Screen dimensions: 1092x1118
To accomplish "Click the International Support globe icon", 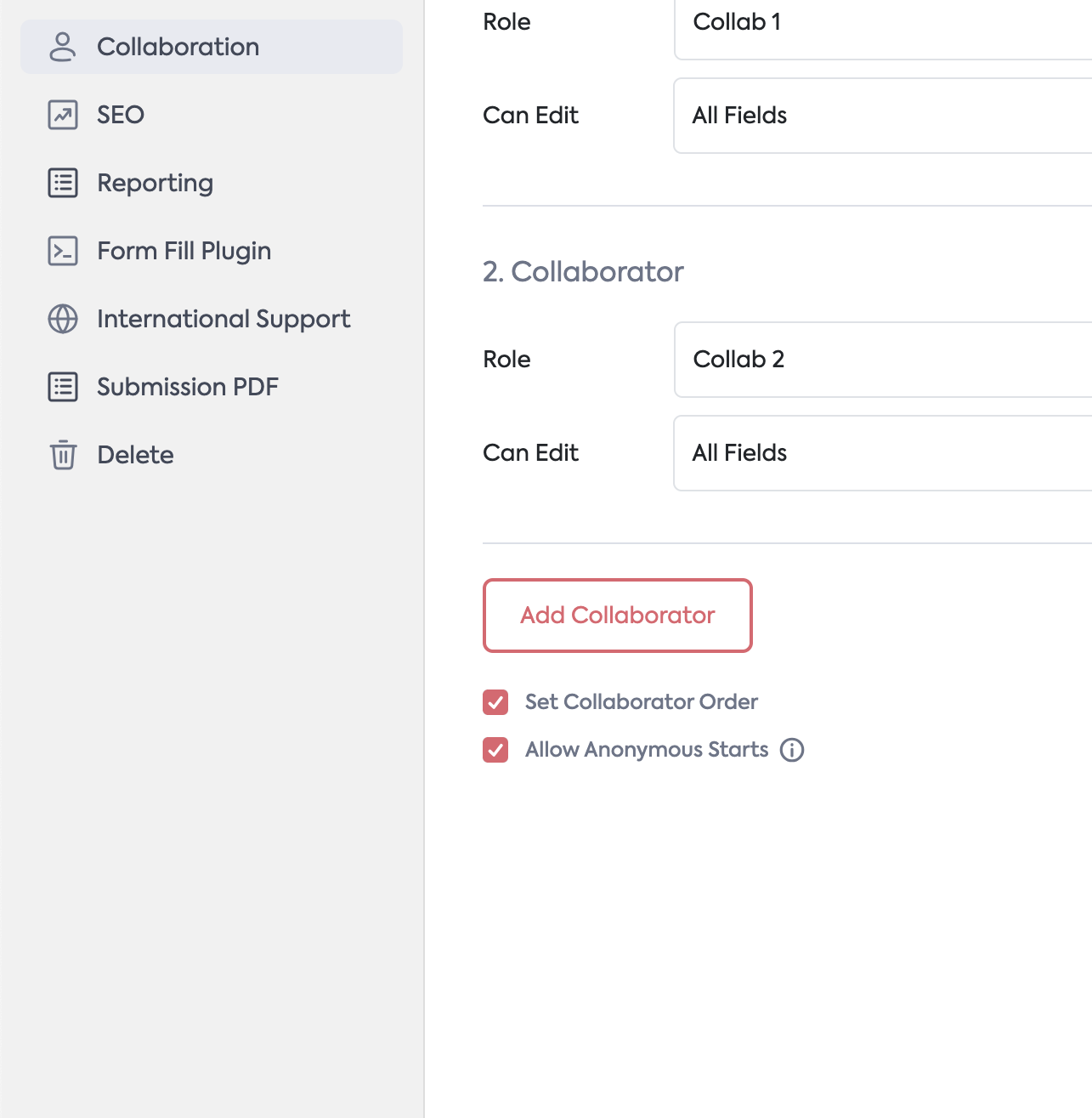I will [63, 319].
